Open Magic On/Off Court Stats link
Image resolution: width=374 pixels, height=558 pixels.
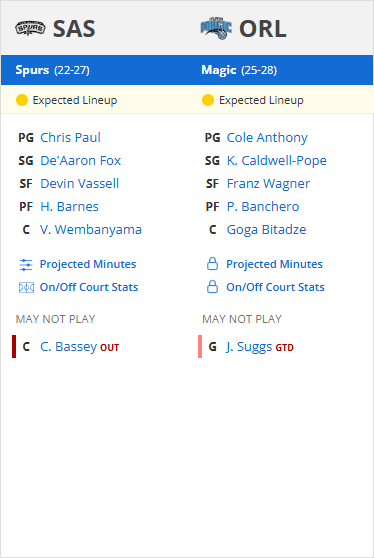275,287
